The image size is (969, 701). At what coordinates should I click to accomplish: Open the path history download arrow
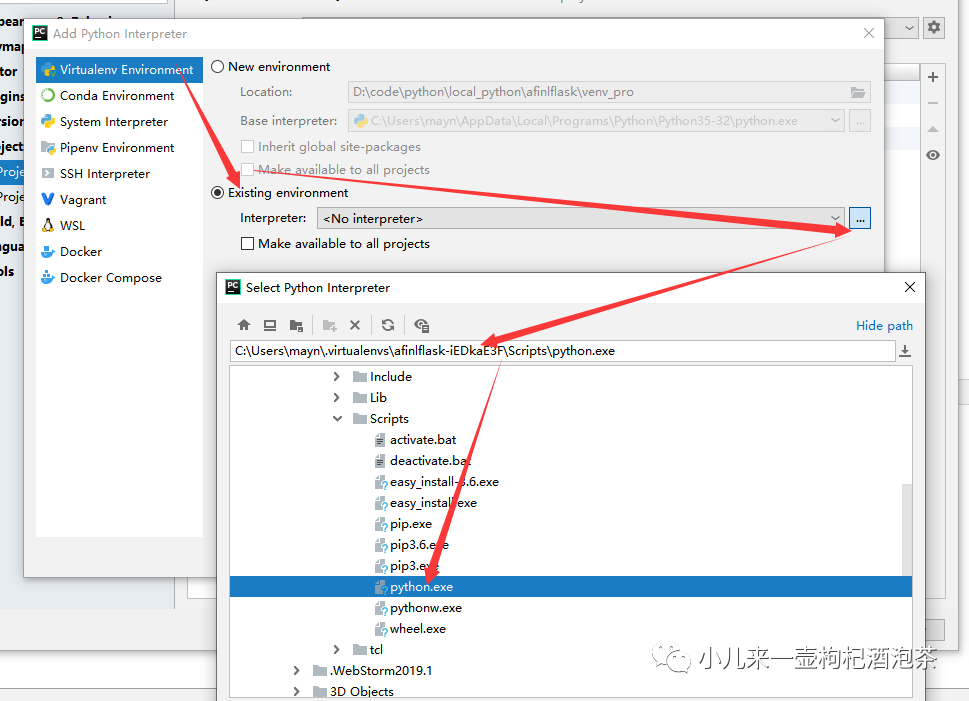click(x=905, y=351)
